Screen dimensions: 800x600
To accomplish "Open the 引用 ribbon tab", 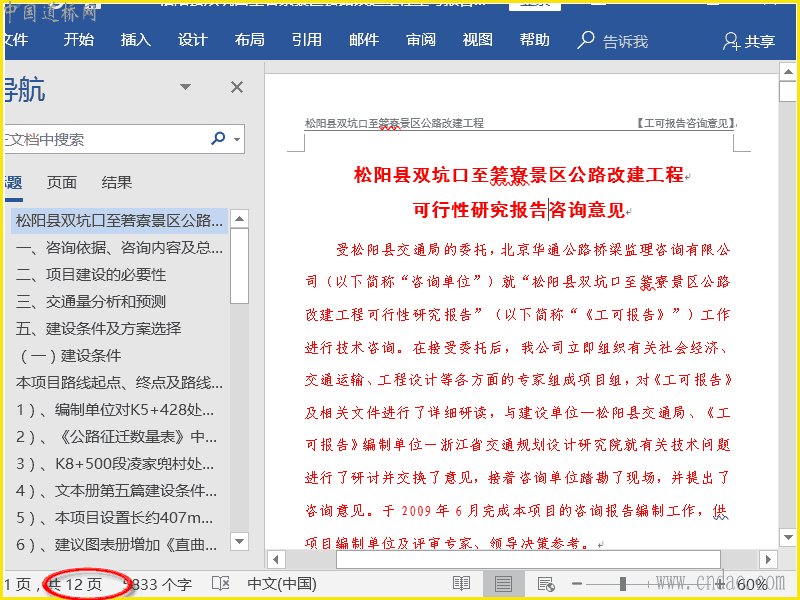I will (x=307, y=40).
